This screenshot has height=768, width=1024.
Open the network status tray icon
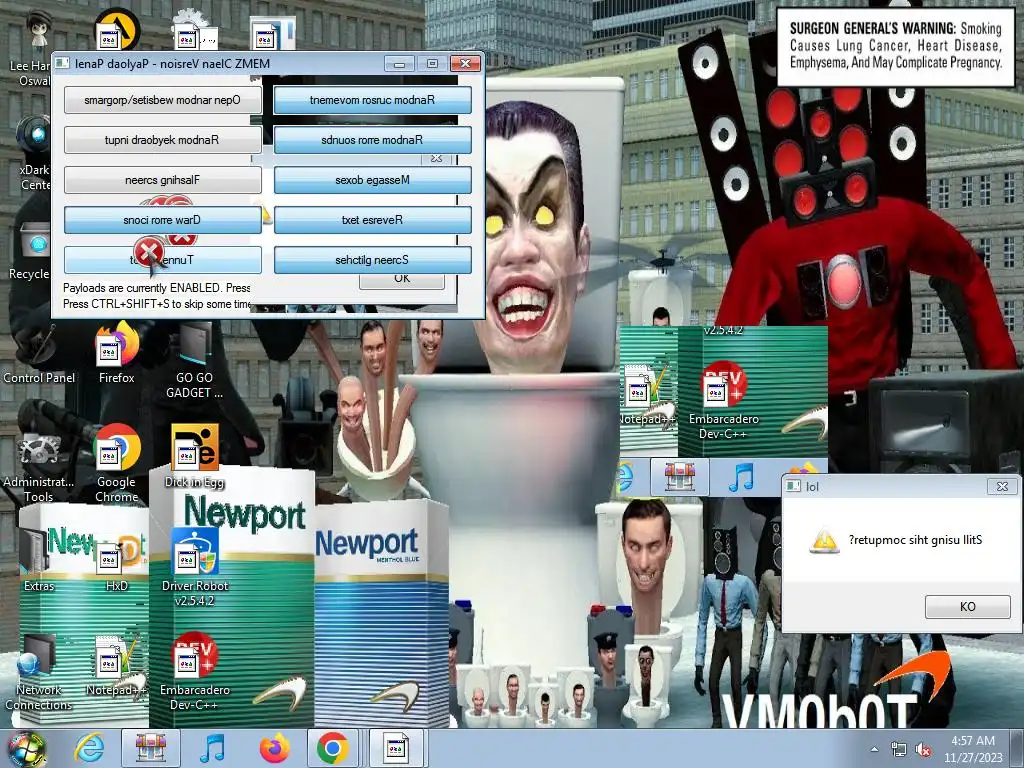tap(899, 750)
